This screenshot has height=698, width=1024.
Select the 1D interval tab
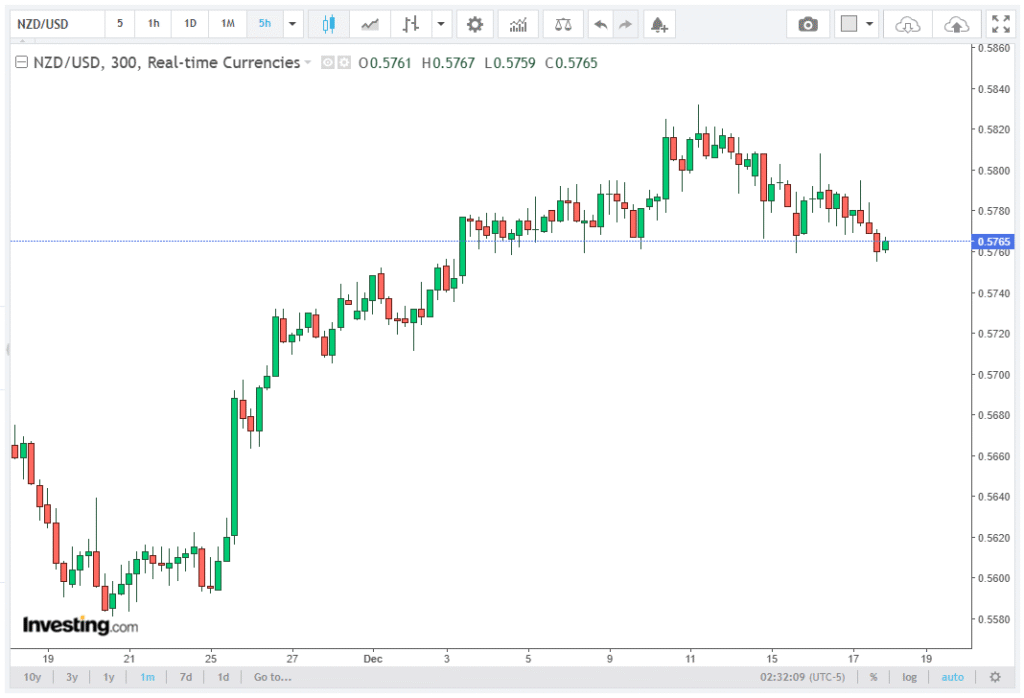190,24
